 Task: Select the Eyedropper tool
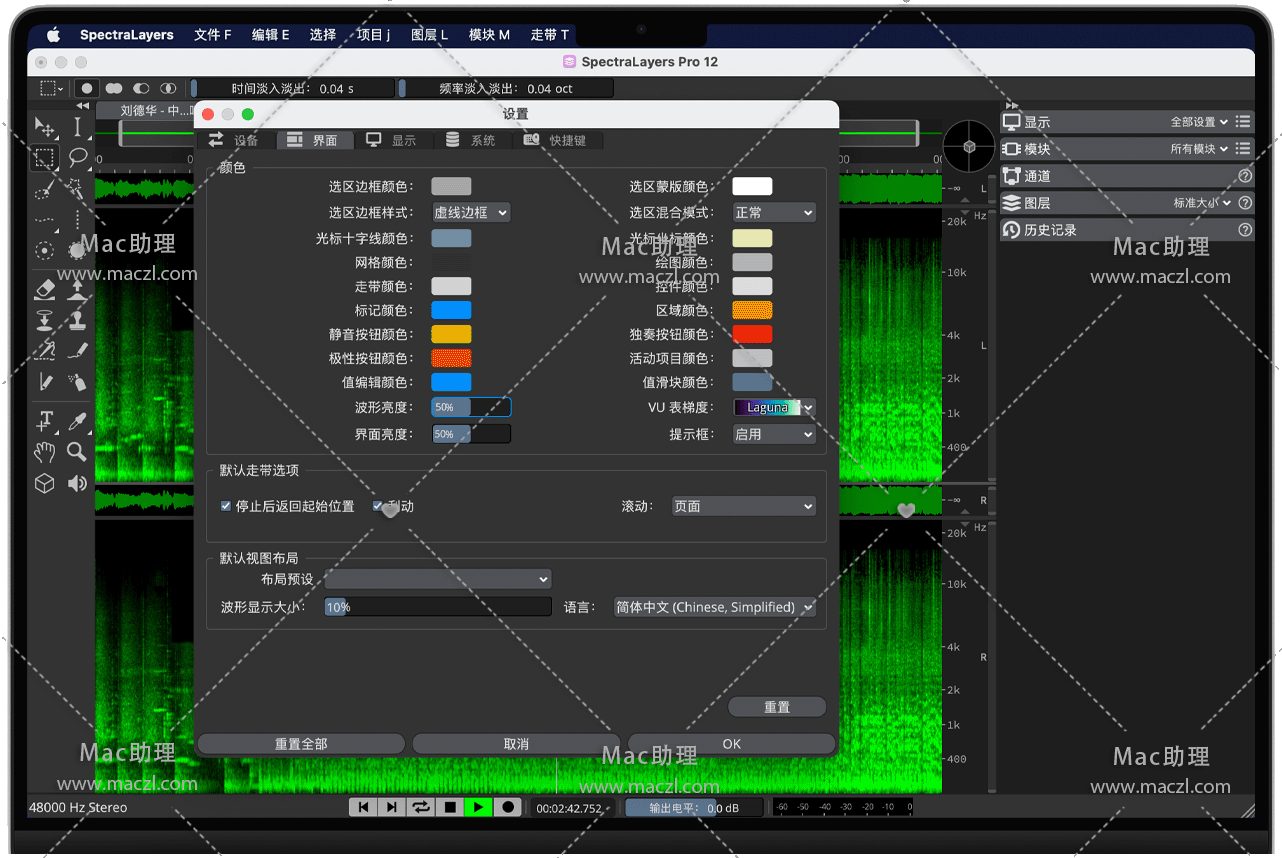pyautogui.click(x=77, y=420)
